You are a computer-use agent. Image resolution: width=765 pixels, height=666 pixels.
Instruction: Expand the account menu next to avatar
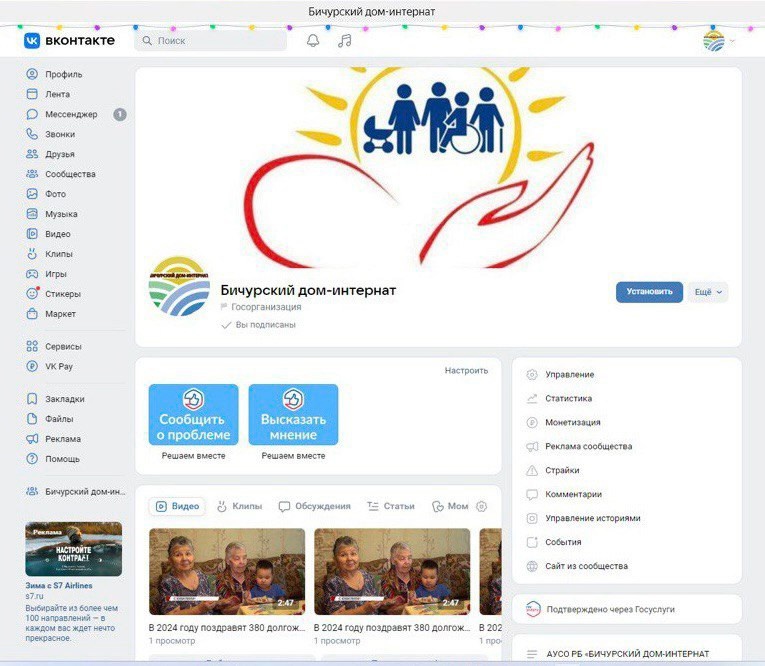[x=732, y=41]
